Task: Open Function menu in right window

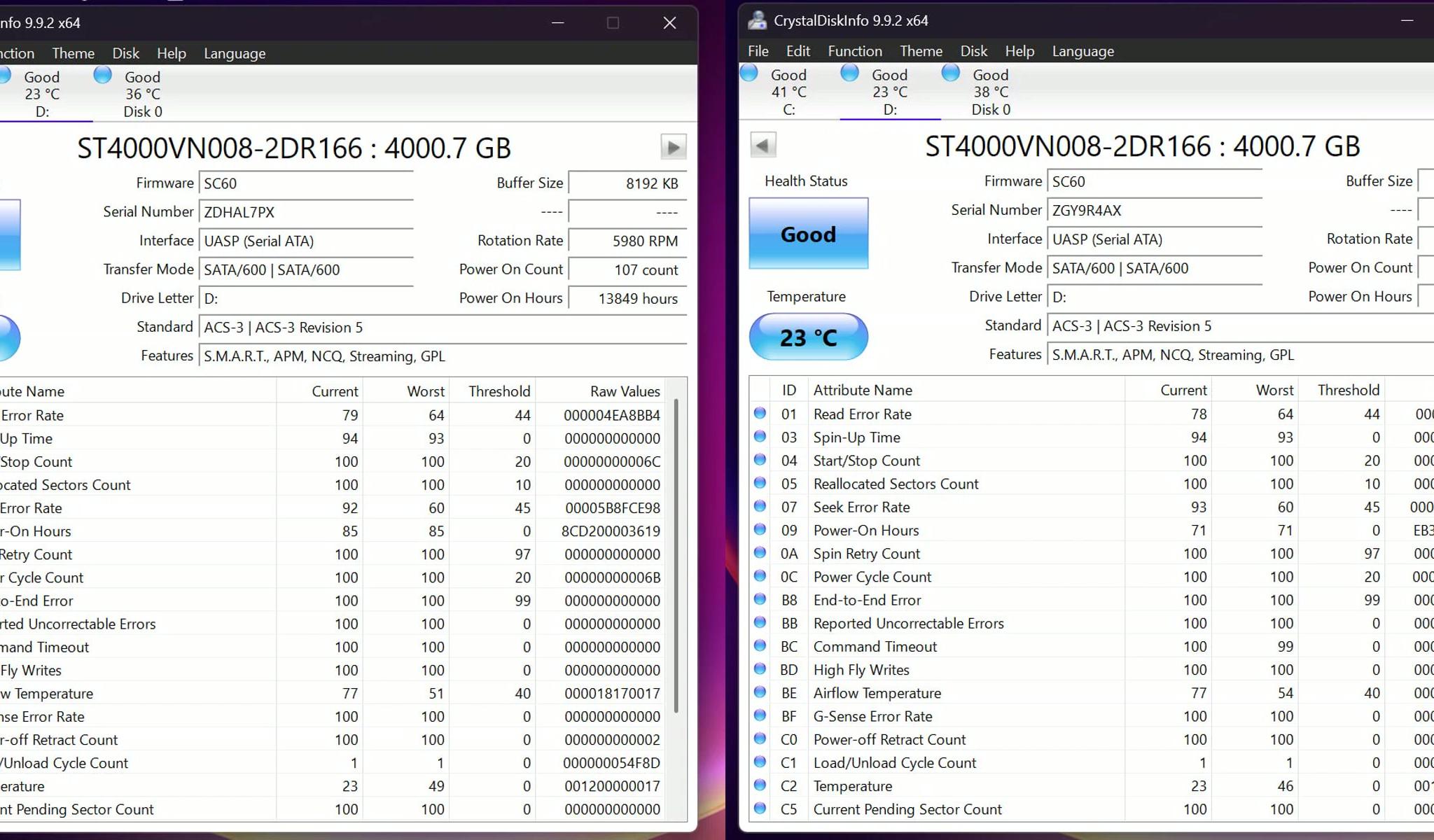Action: tap(855, 51)
